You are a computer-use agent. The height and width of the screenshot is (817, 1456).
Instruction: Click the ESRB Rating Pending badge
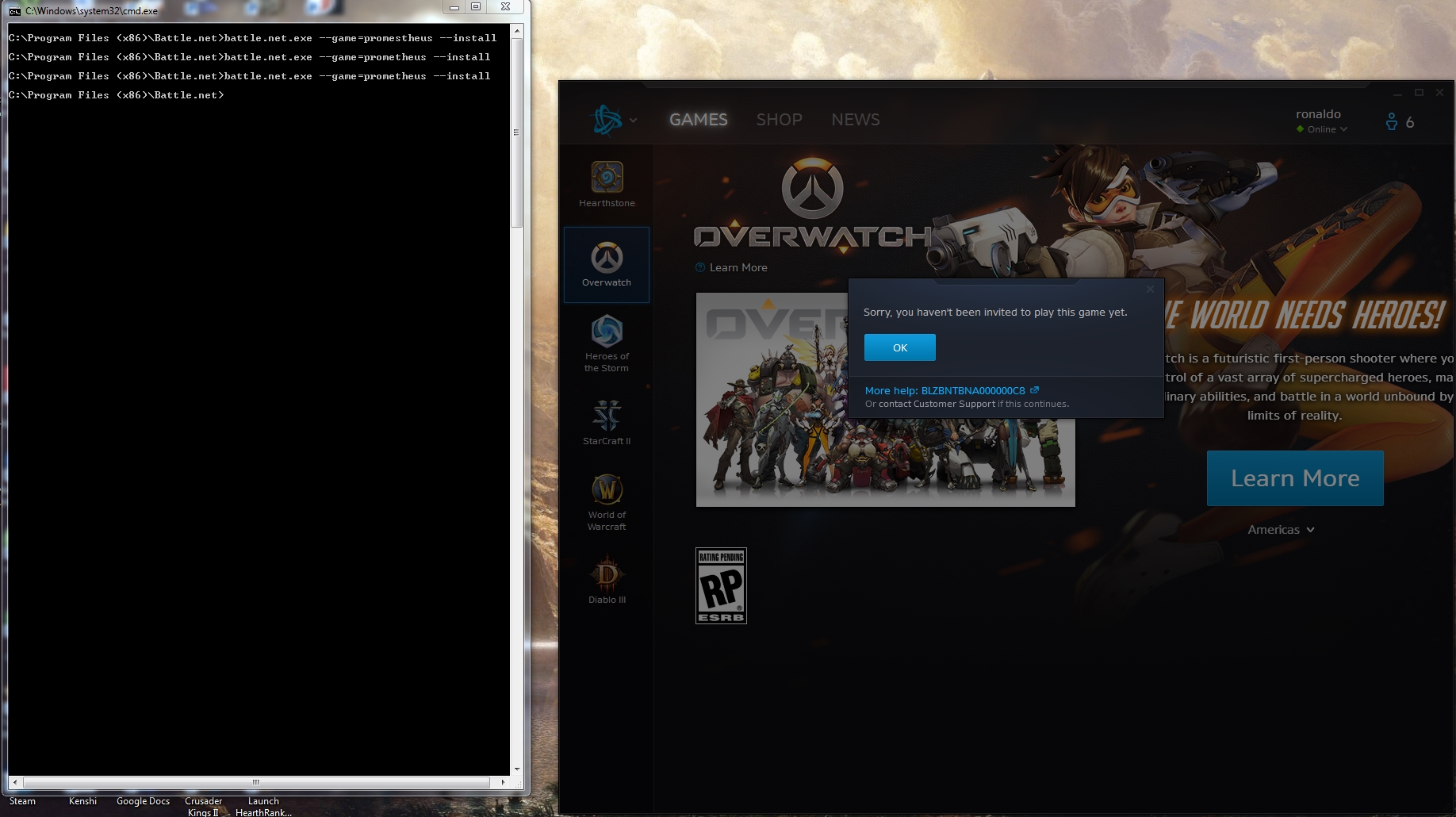coord(721,585)
